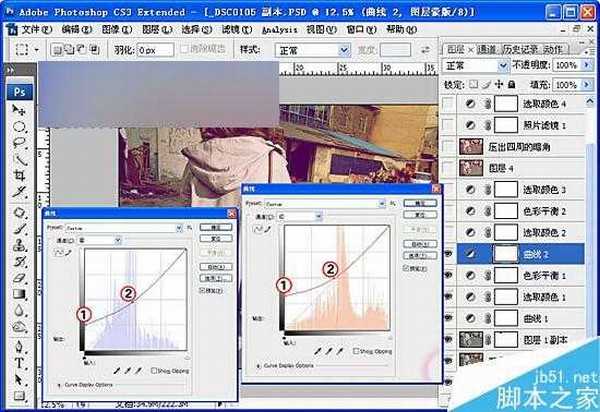Click the Lock All padlock icon
Screen dimensions: 600x412
coord(512,84)
